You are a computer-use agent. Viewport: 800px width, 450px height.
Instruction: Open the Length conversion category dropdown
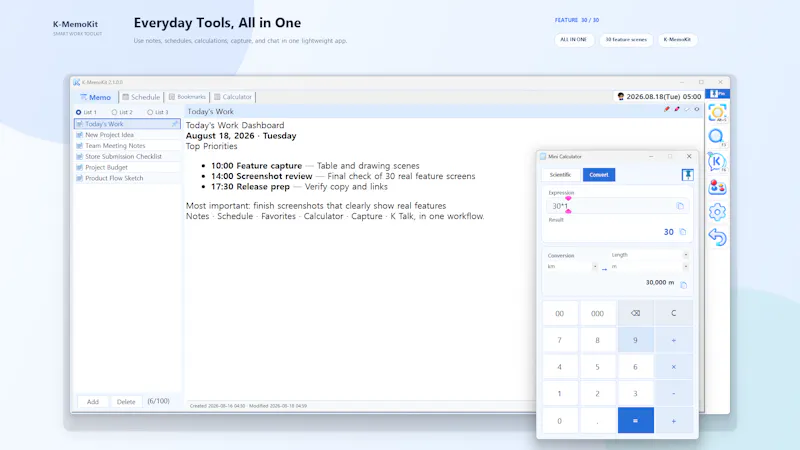tap(649, 255)
